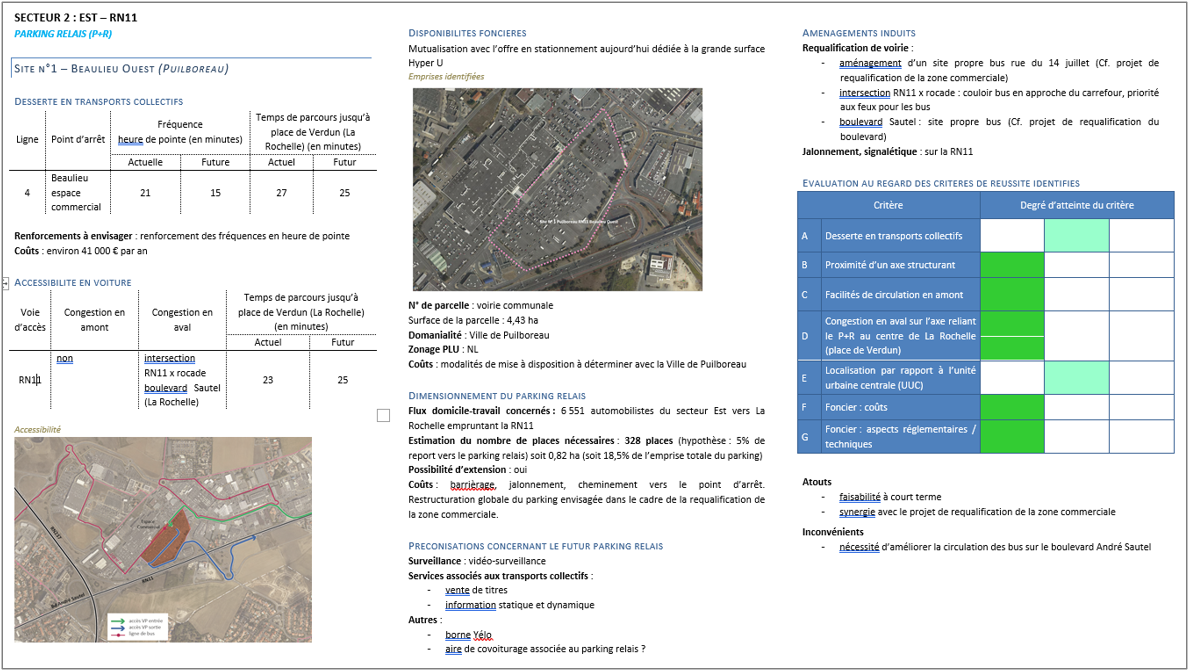Screen dimensions: 1188x671
Task: Click the table resize handle below the accessibility table
Action: (x=383, y=416)
